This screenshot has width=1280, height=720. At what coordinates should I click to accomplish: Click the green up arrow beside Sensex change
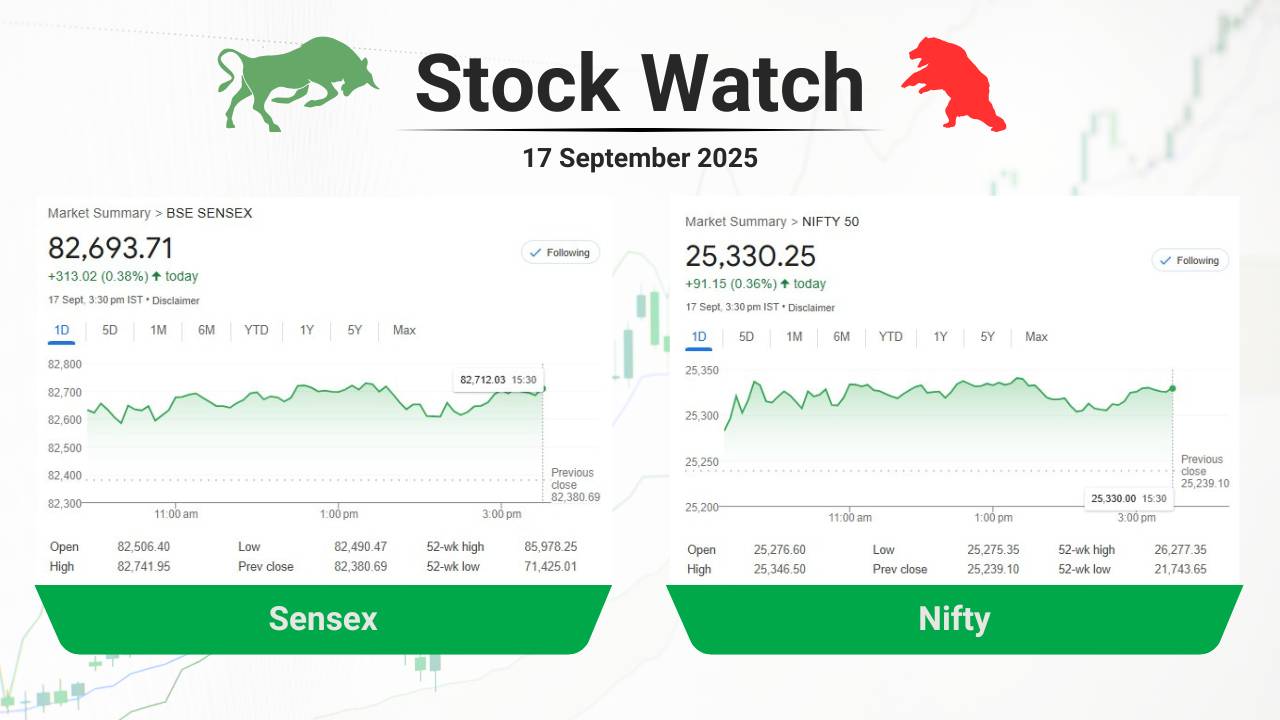point(157,276)
